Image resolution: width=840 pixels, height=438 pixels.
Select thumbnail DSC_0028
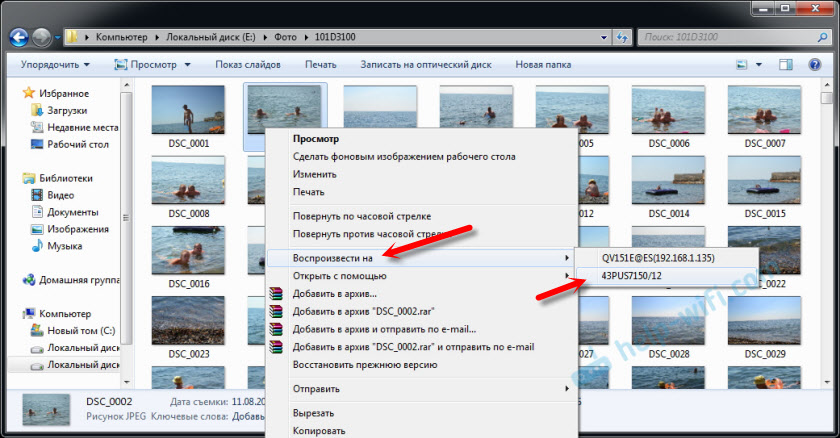[669, 321]
